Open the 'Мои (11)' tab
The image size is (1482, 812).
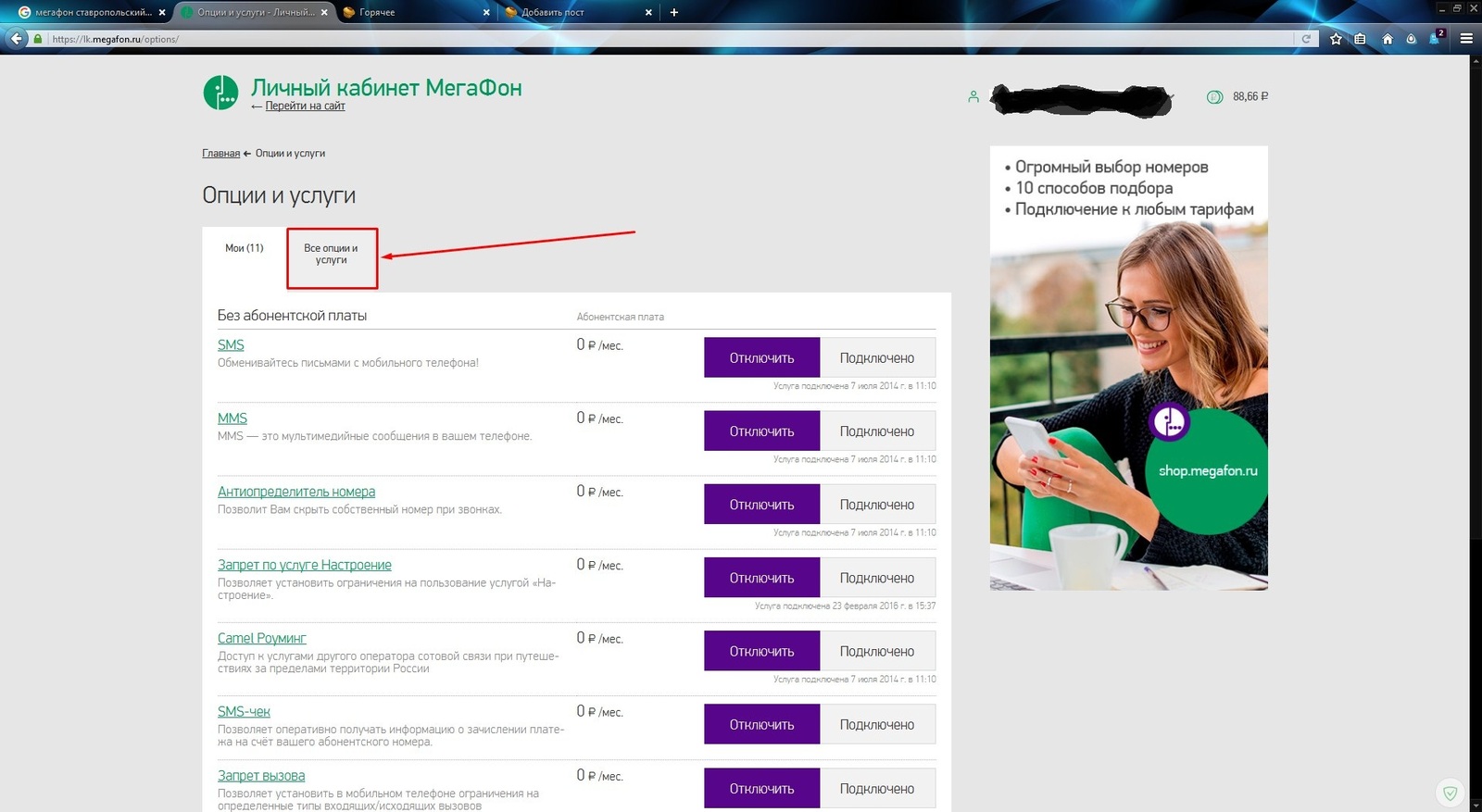[x=245, y=248]
